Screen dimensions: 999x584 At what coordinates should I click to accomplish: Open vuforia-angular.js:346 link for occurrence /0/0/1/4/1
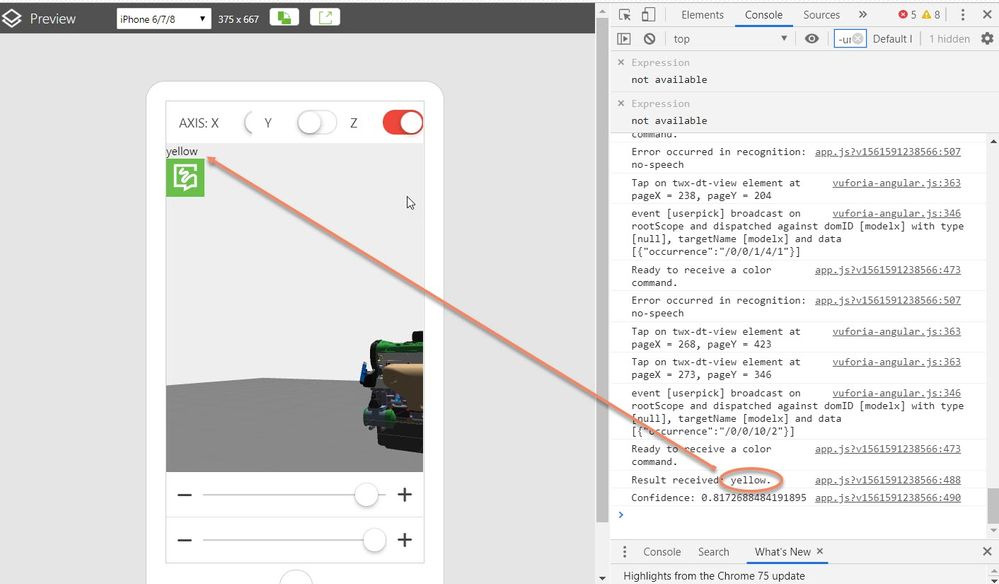click(896, 213)
